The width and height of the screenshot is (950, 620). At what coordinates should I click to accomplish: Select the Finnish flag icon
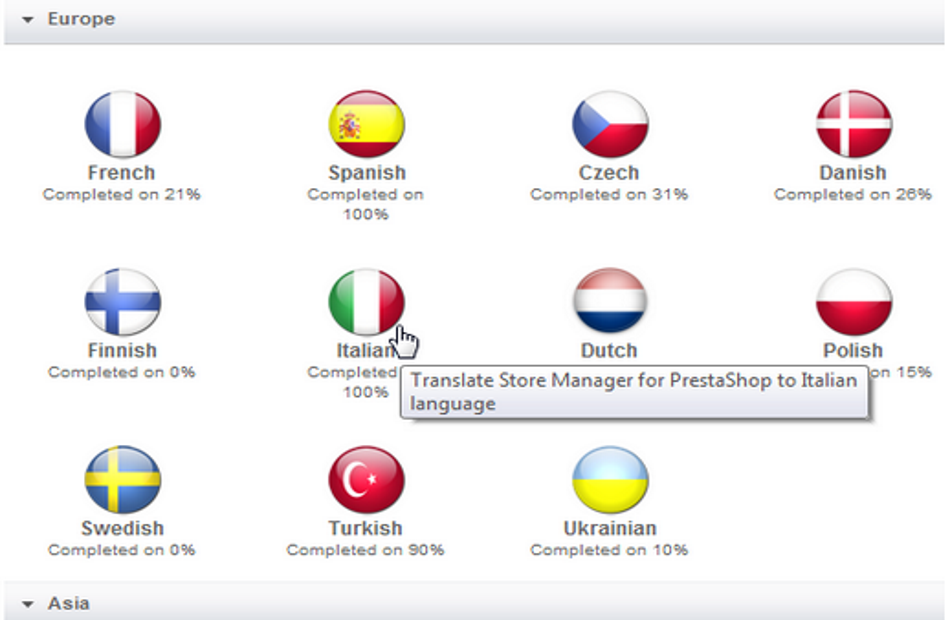click(x=122, y=302)
